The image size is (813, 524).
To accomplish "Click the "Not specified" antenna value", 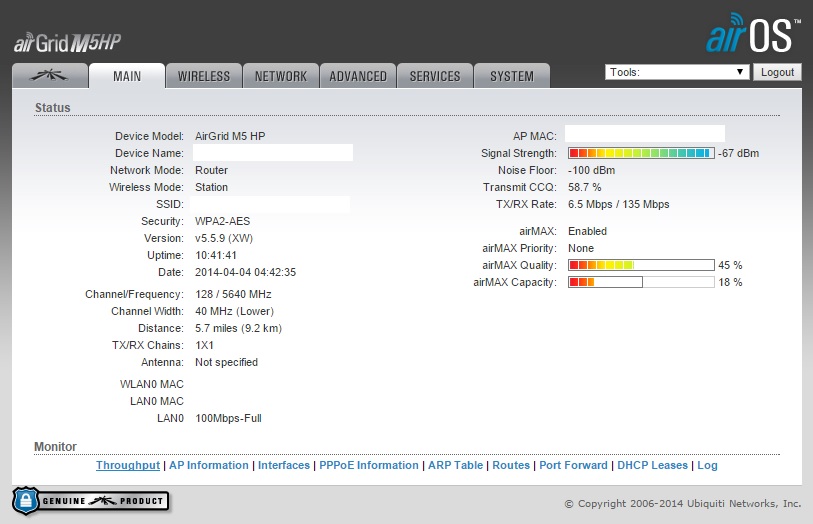I will (226, 362).
